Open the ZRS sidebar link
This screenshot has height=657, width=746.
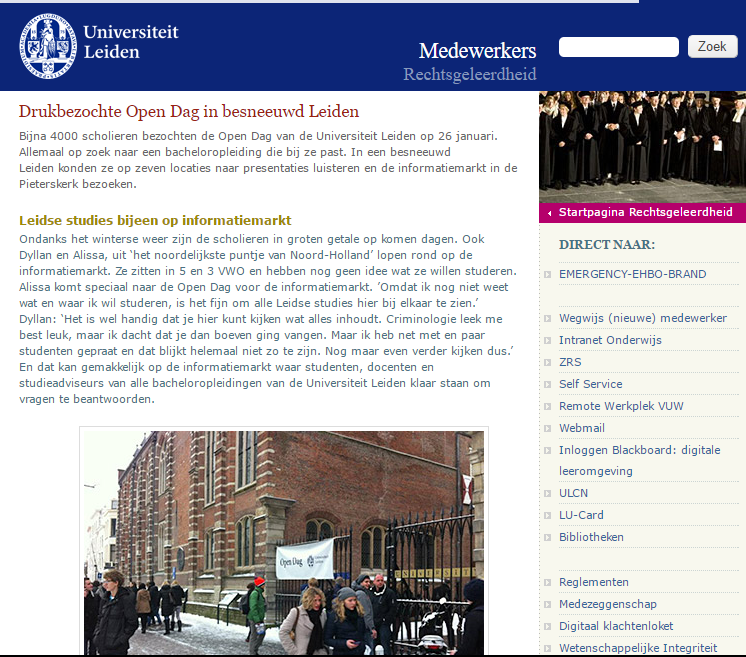(x=570, y=362)
